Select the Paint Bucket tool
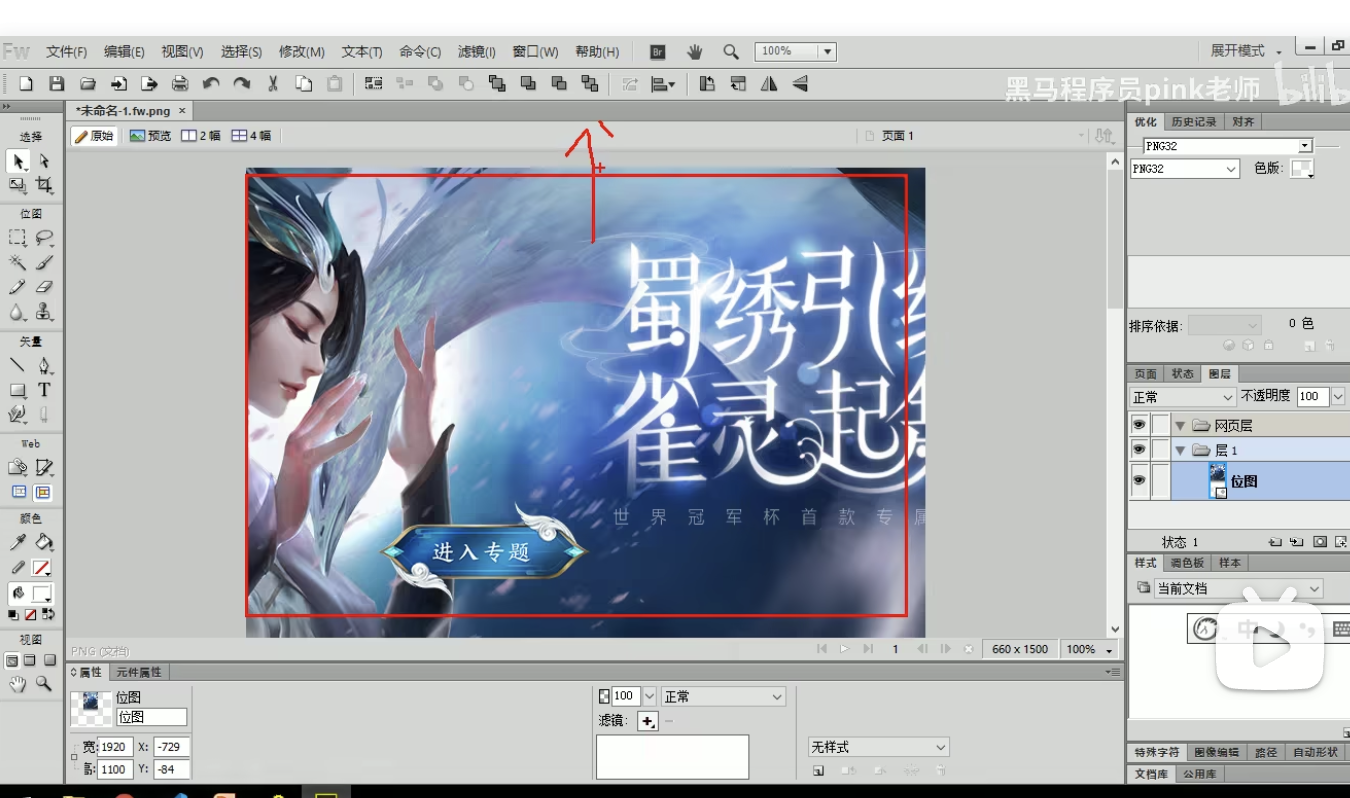Image resolution: width=1350 pixels, height=798 pixels. pyautogui.click(x=44, y=542)
